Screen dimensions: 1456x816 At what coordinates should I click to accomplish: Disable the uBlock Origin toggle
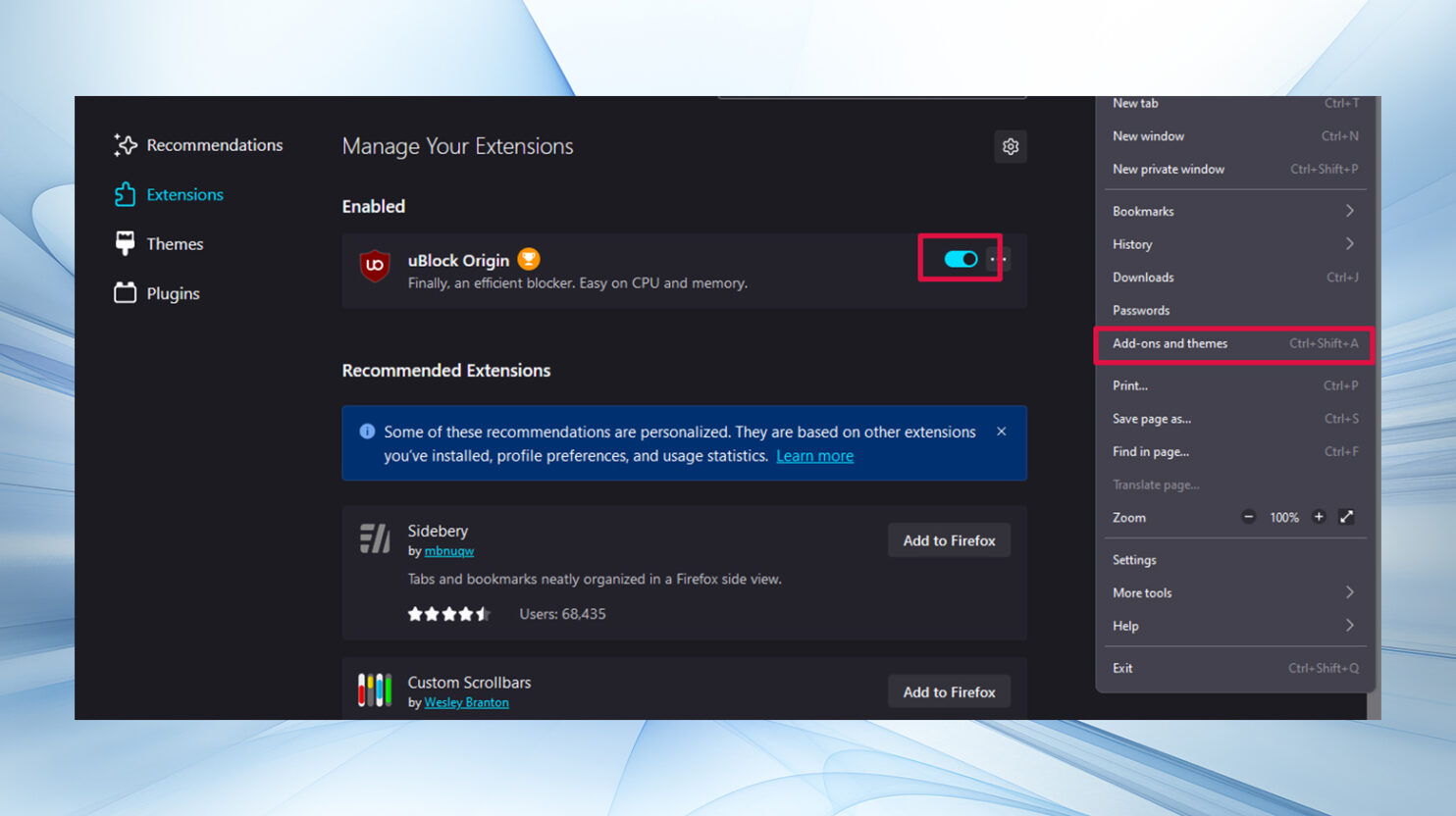tap(961, 259)
